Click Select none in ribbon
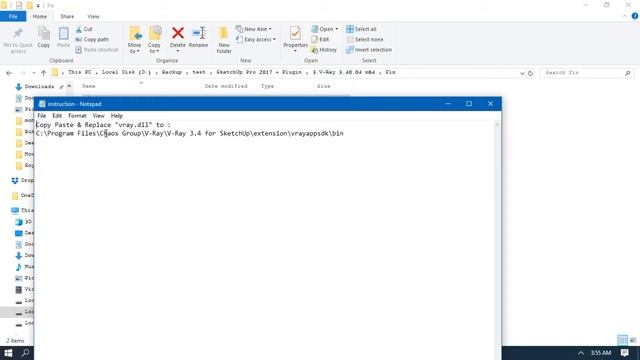This screenshot has height=360, width=640. 364,40
